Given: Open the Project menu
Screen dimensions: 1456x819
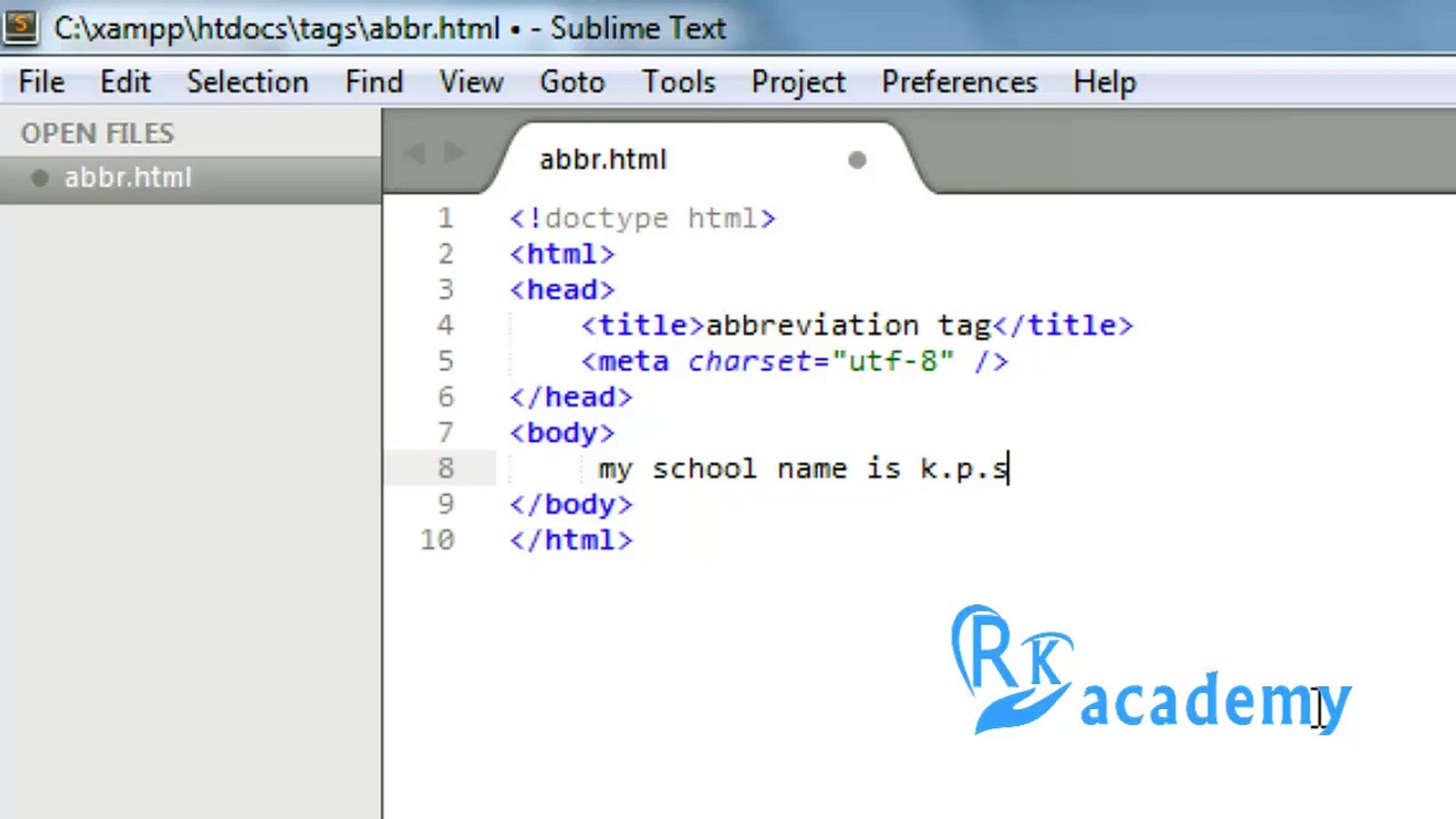Looking at the screenshot, I should 798,82.
